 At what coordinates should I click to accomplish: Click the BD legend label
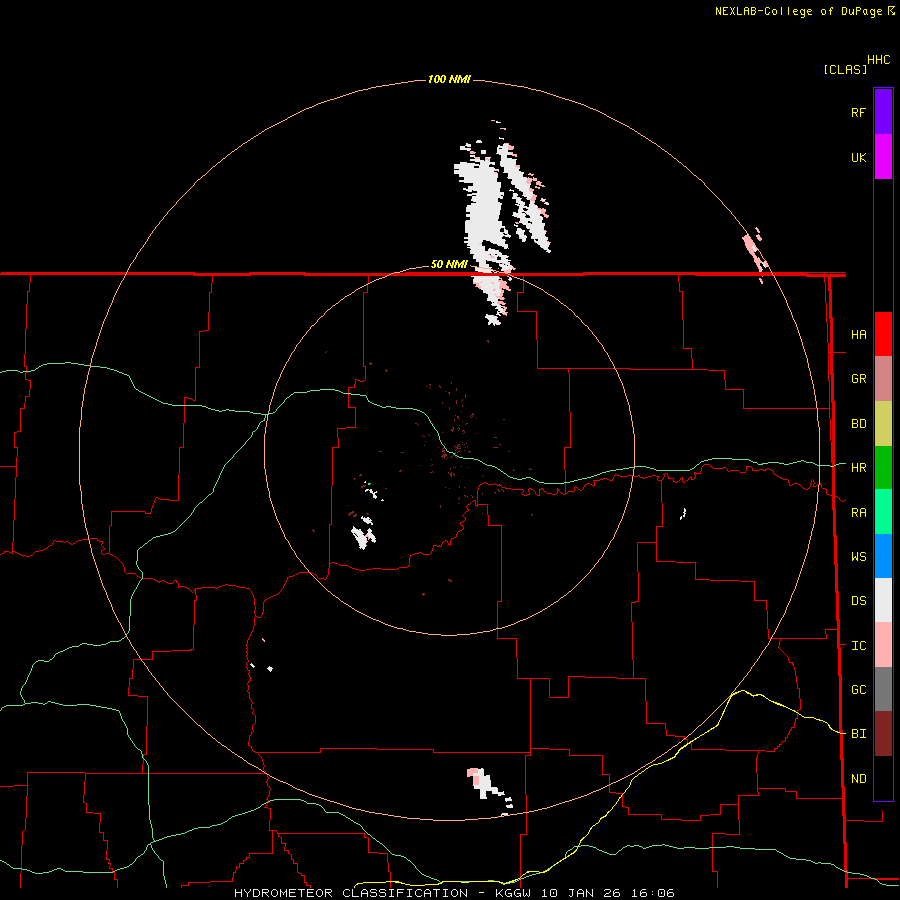pyautogui.click(x=858, y=424)
